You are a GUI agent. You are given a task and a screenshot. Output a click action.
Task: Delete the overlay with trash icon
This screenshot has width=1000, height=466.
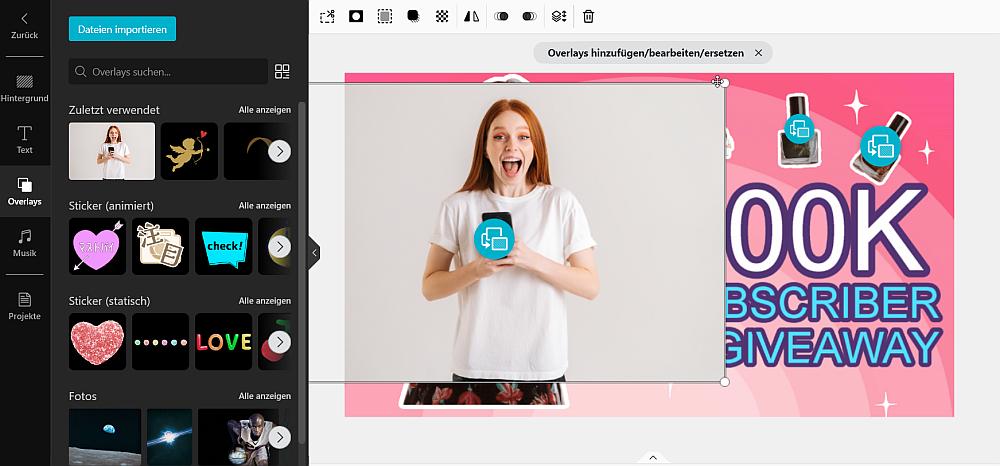(589, 17)
